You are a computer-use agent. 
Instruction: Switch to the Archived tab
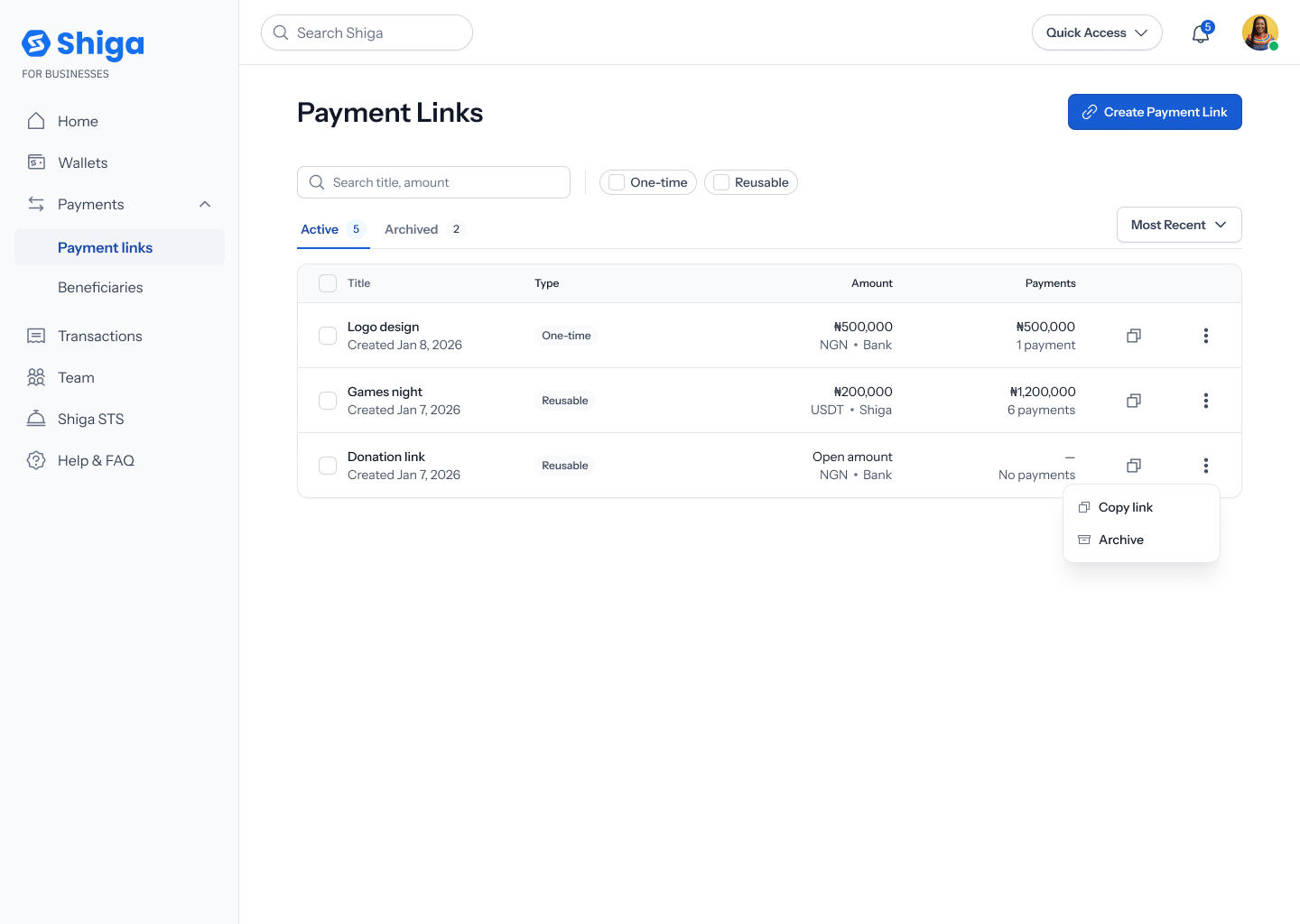[423, 229]
